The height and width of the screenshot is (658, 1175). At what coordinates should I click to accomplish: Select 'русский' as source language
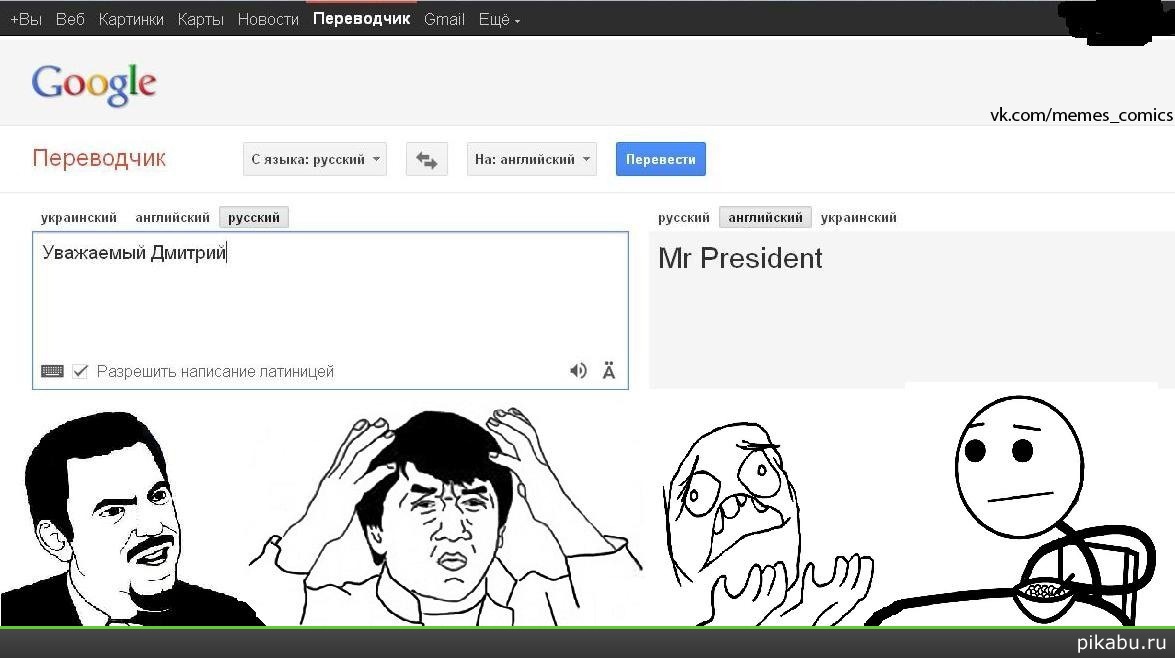pyautogui.click(x=254, y=217)
